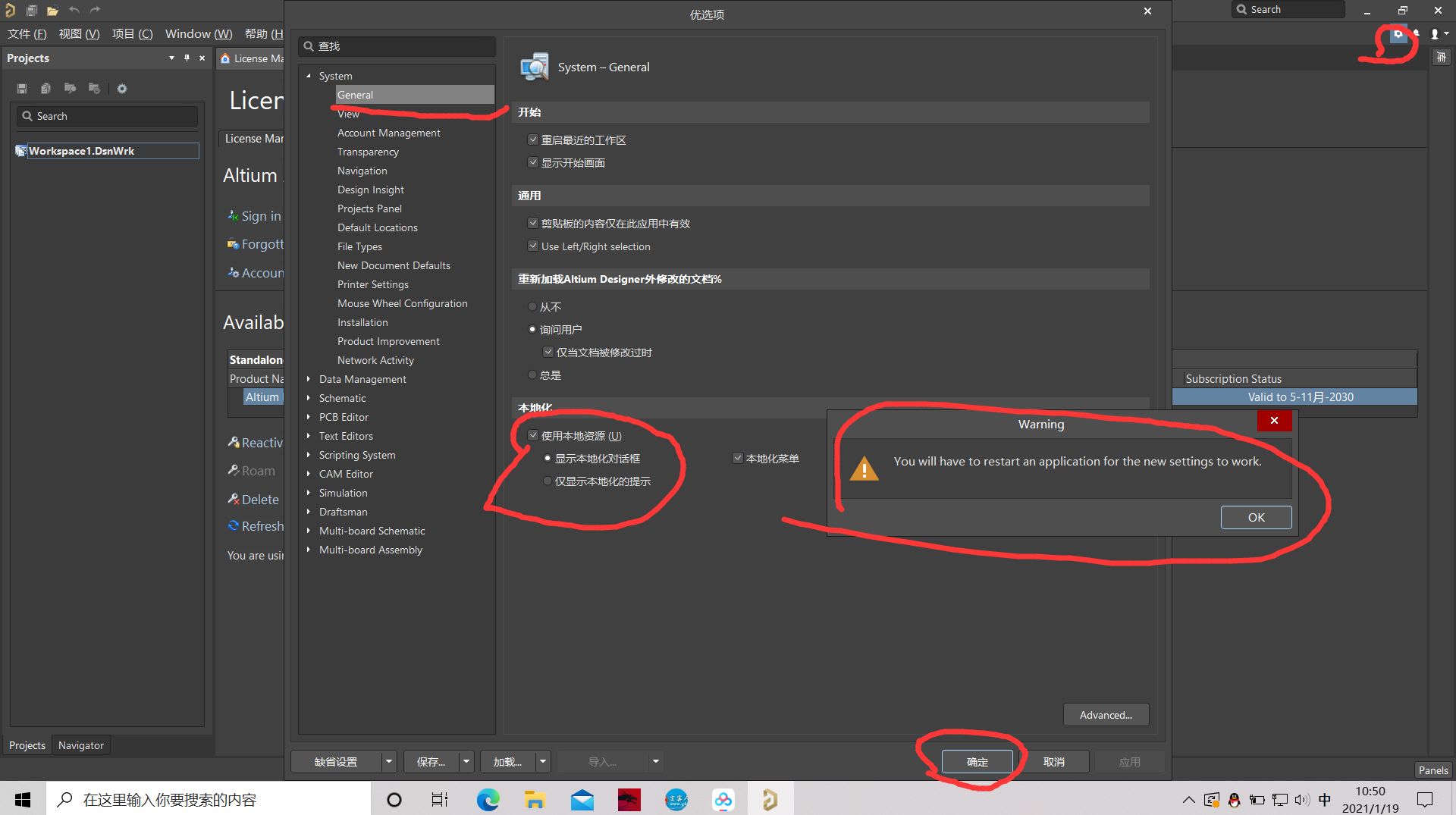Open Baidu Netdisk icon in taskbar
Screen dimensions: 1456x815
(723, 799)
